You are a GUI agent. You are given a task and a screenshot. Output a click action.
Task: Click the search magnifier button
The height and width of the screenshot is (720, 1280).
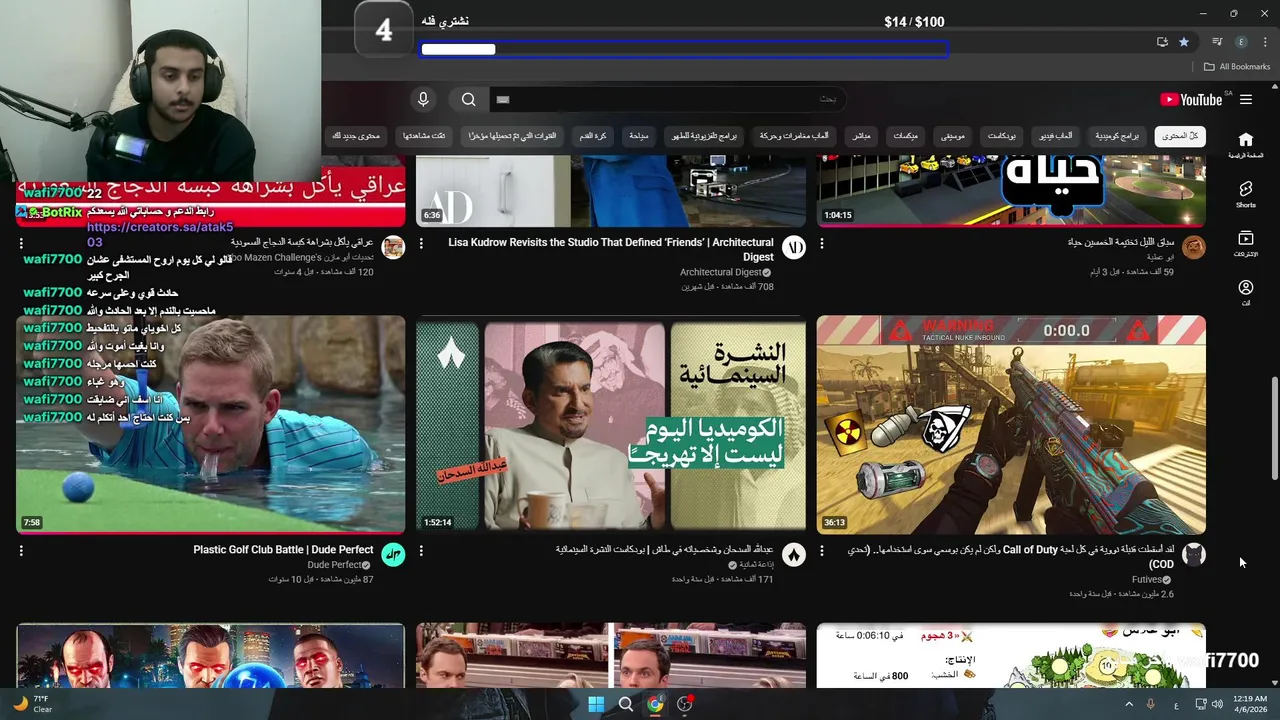pyautogui.click(x=468, y=99)
